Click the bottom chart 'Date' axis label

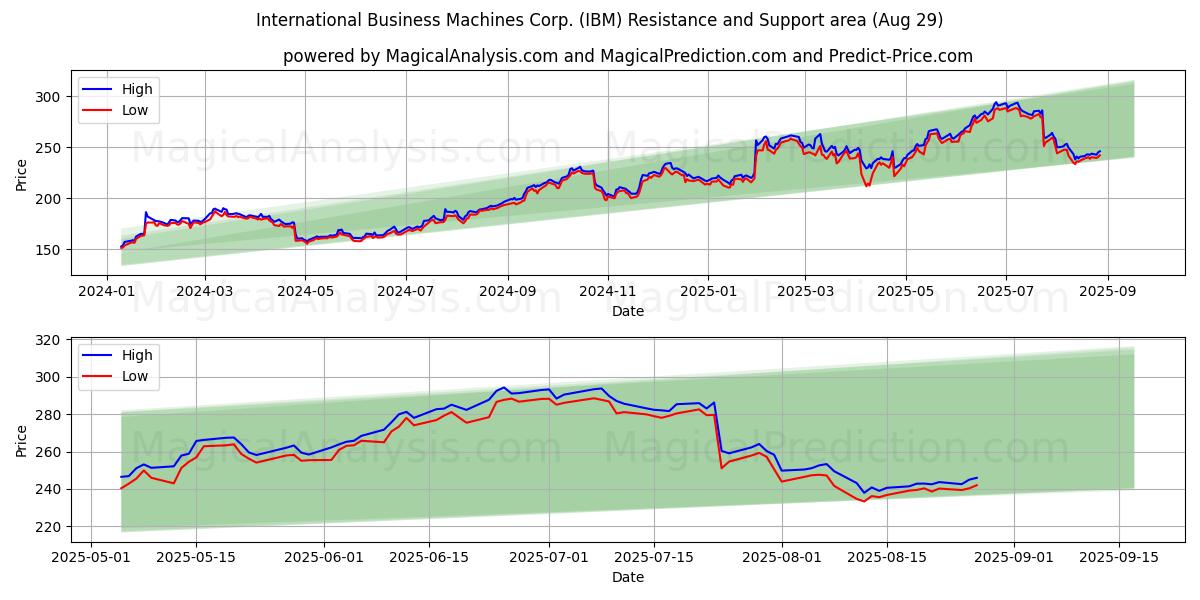pyautogui.click(x=627, y=578)
